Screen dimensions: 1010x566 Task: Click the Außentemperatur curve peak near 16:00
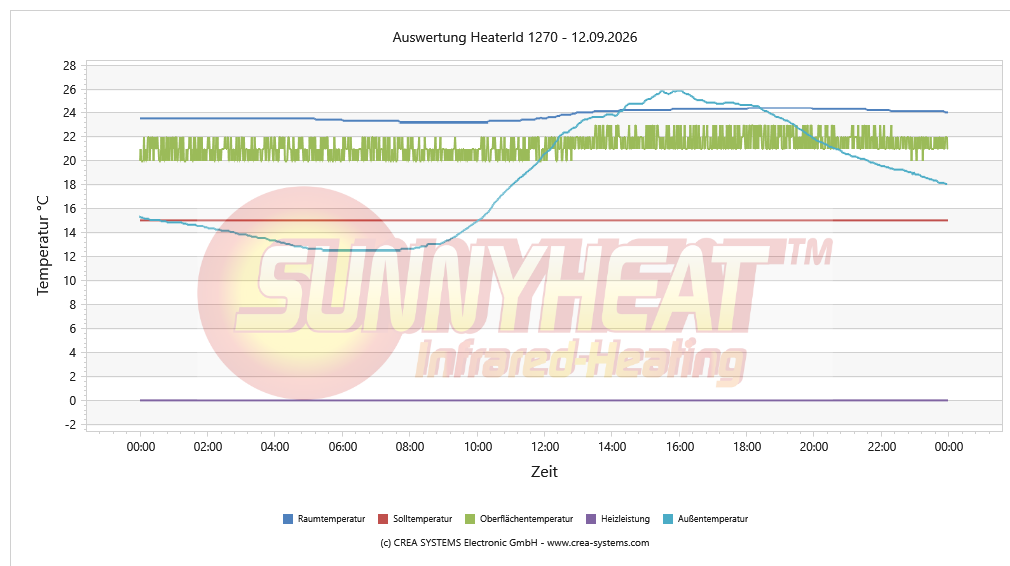click(678, 91)
